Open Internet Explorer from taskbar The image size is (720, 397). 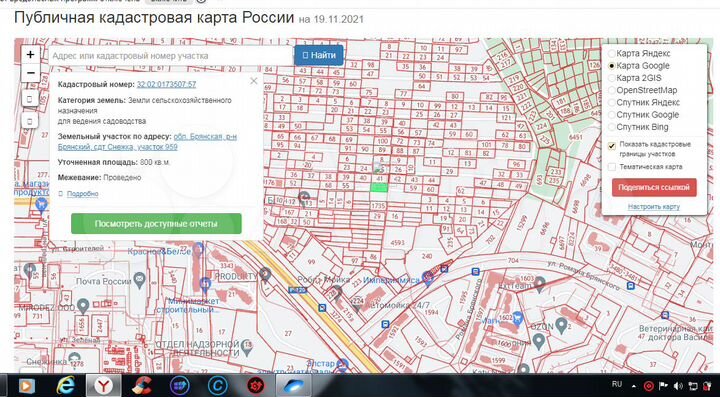(x=65, y=386)
